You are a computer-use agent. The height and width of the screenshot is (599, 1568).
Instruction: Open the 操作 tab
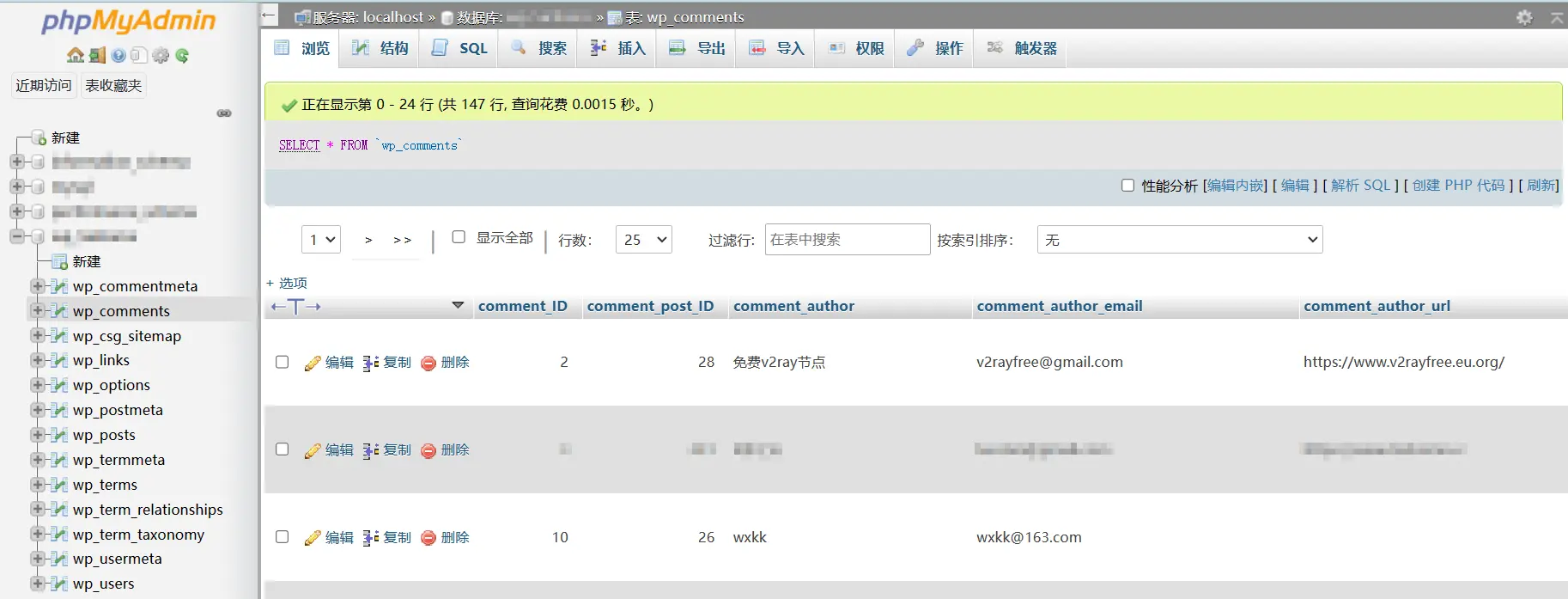934,48
